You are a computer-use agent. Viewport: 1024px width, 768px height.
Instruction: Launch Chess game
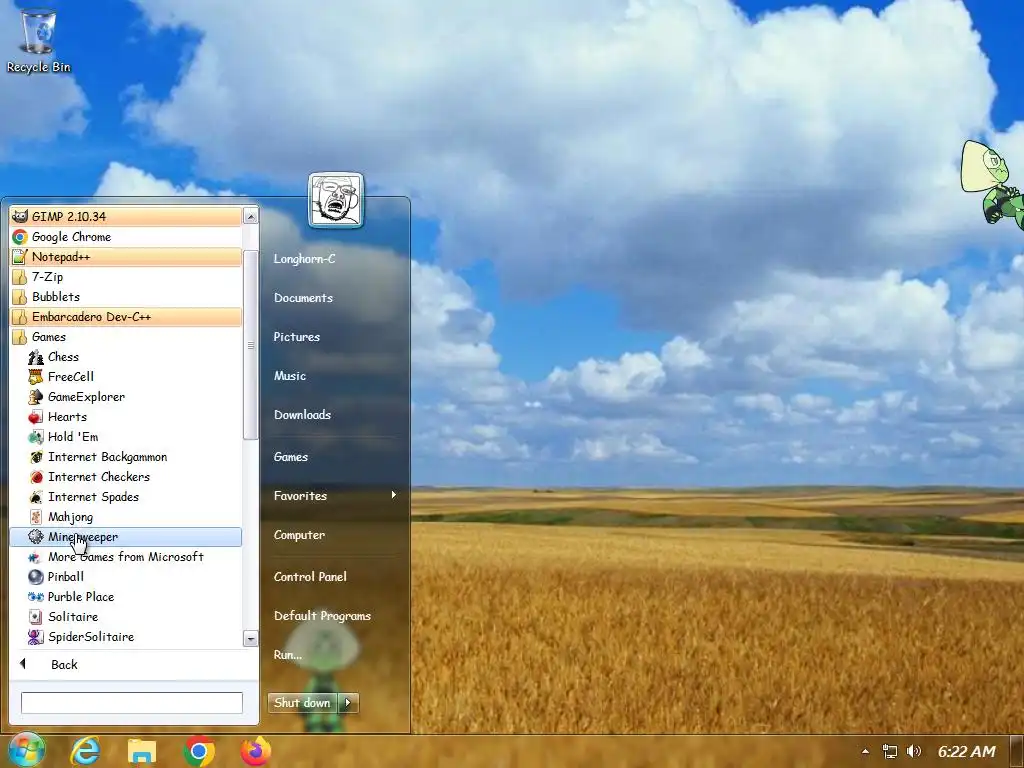(x=126, y=357)
